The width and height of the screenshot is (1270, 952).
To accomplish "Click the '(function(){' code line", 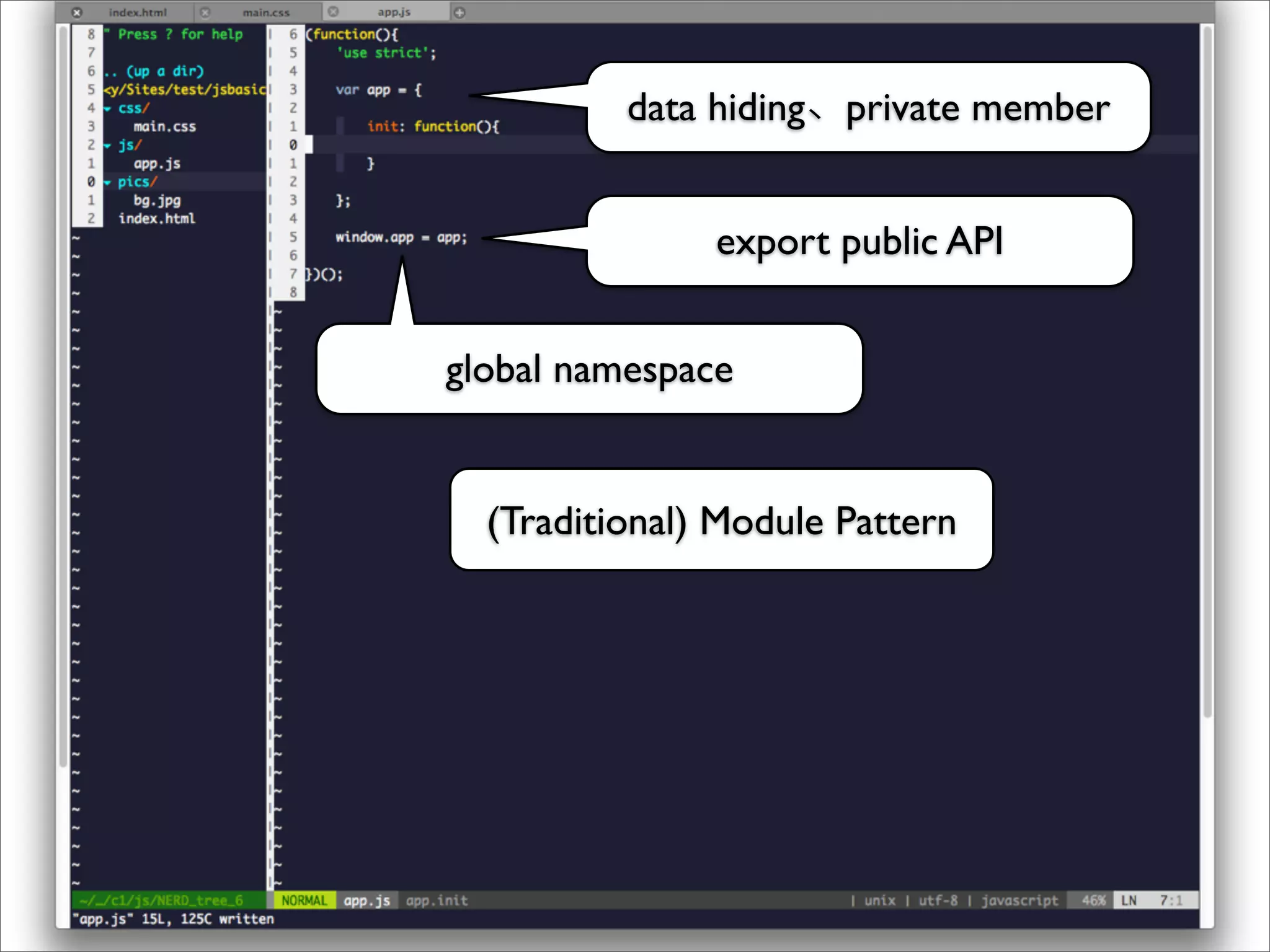I will [x=352, y=35].
